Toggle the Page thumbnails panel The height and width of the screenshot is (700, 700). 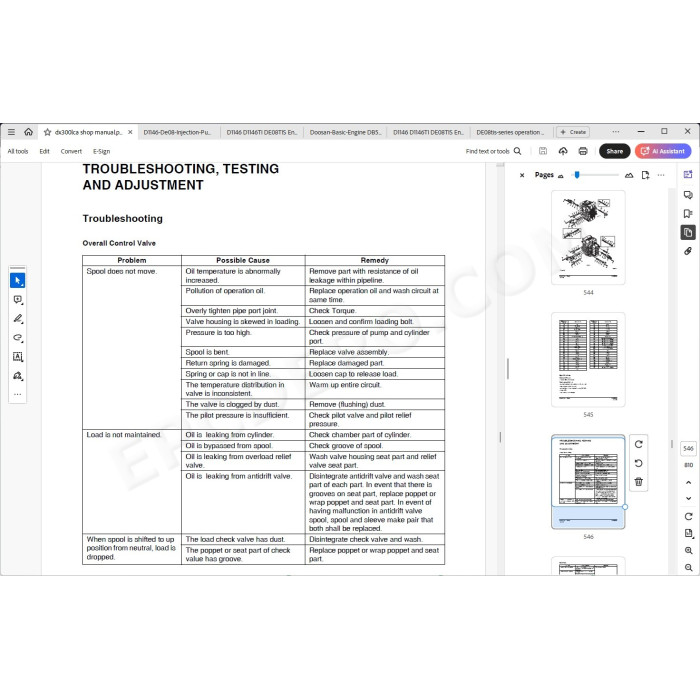pos(688,233)
